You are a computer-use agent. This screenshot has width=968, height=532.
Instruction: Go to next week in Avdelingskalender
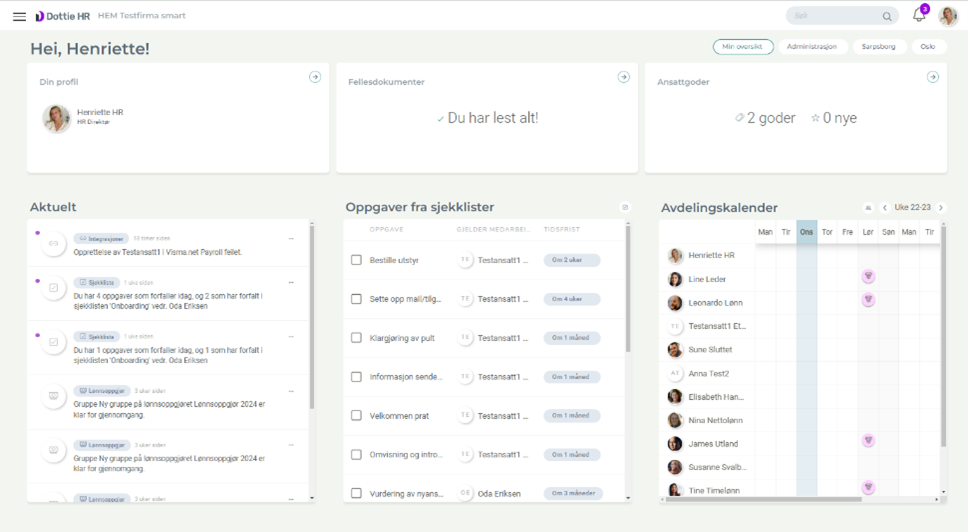[941, 208]
